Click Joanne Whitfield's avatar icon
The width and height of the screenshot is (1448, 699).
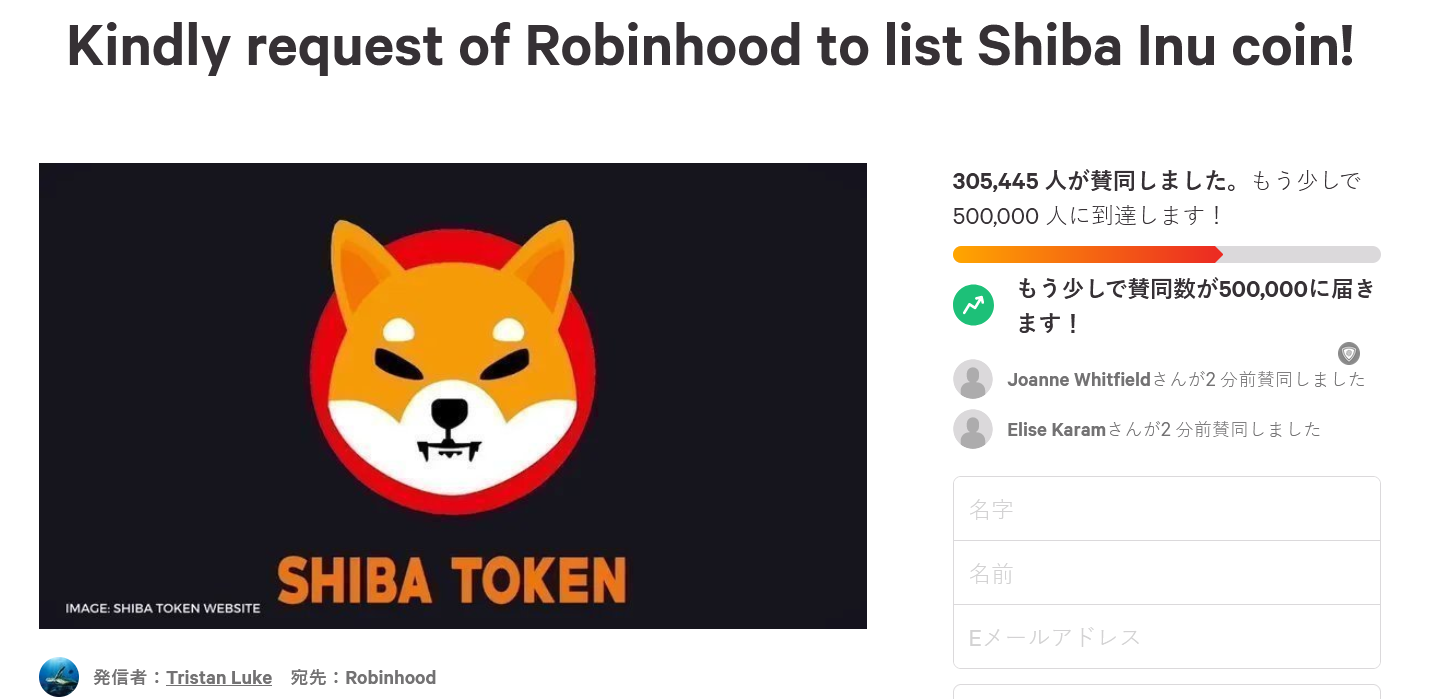click(973, 380)
